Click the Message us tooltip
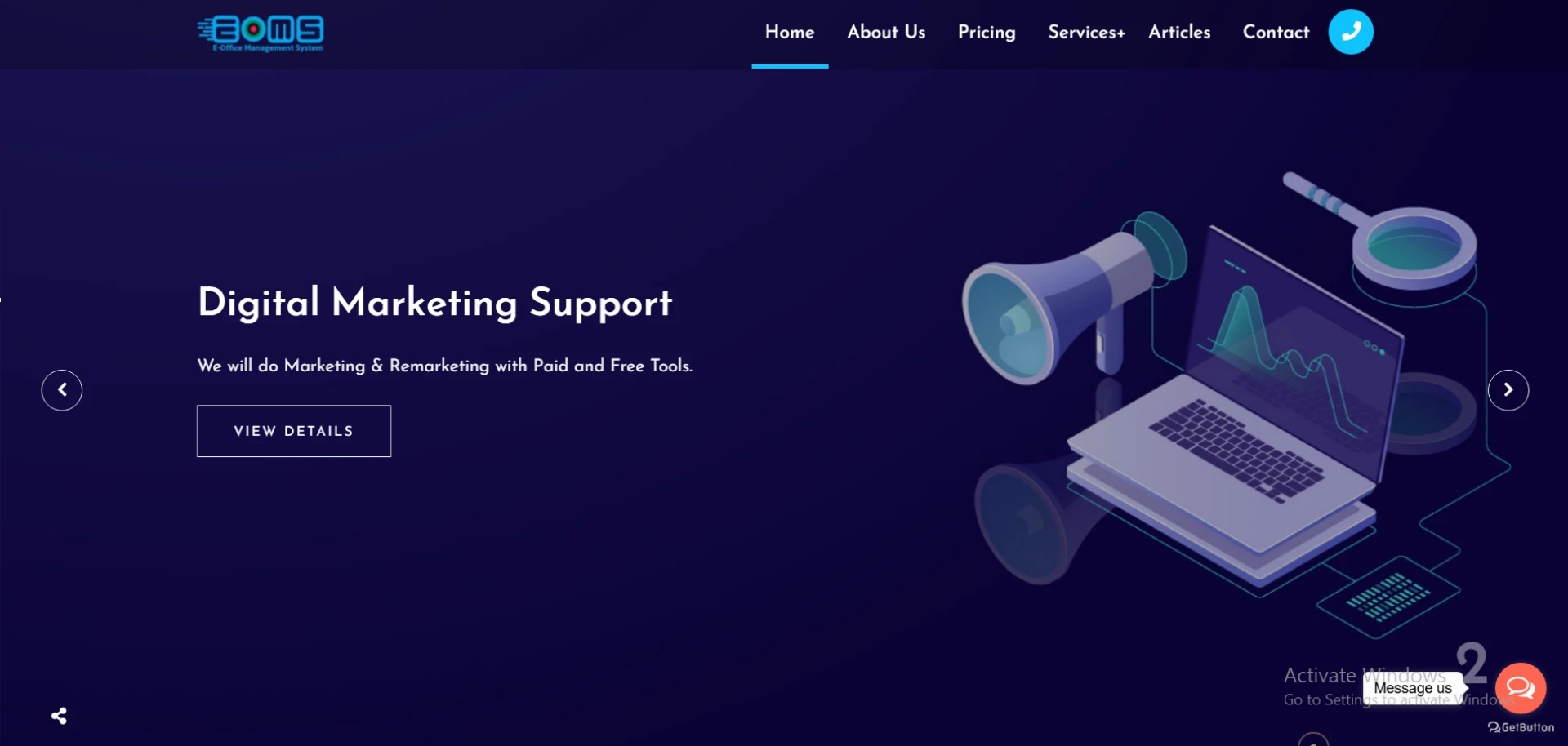The width and height of the screenshot is (1568, 746). pyautogui.click(x=1412, y=688)
